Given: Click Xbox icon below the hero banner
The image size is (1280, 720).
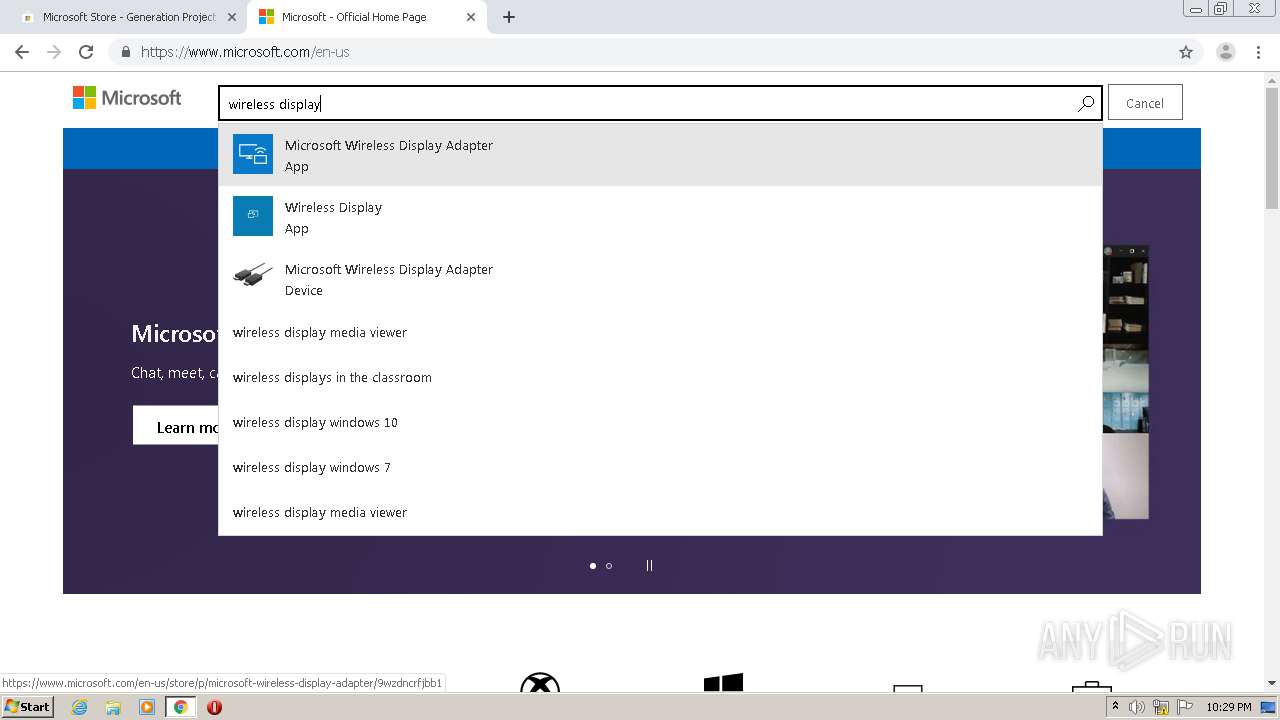Looking at the screenshot, I should tap(540, 682).
